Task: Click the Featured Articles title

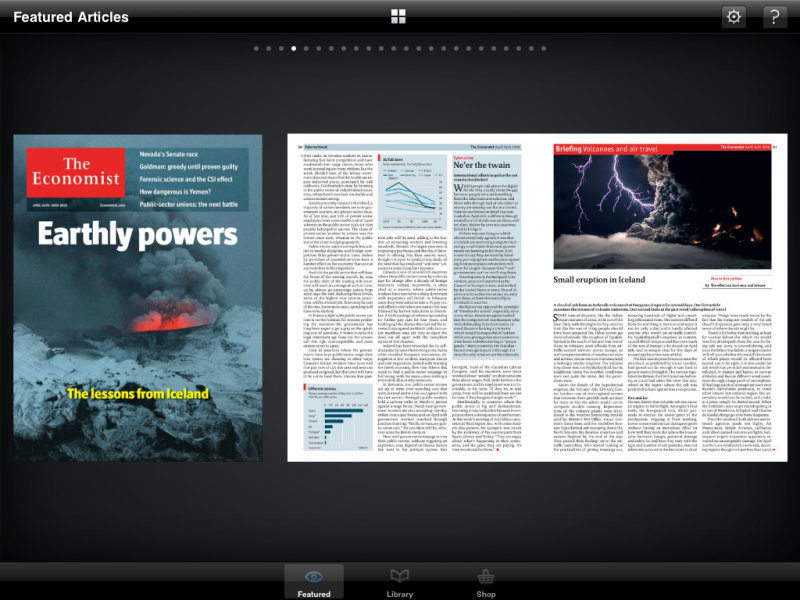Action: [71, 17]
